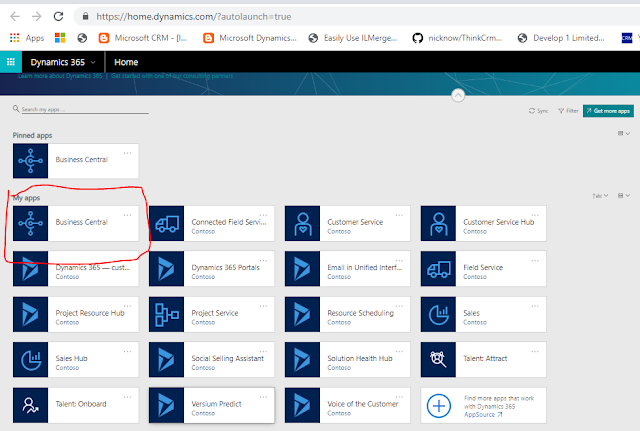The height and width of the screenshot is (431, 640).
Task: Open more options for Talent: Attract
Action: (x=535, y=351)
